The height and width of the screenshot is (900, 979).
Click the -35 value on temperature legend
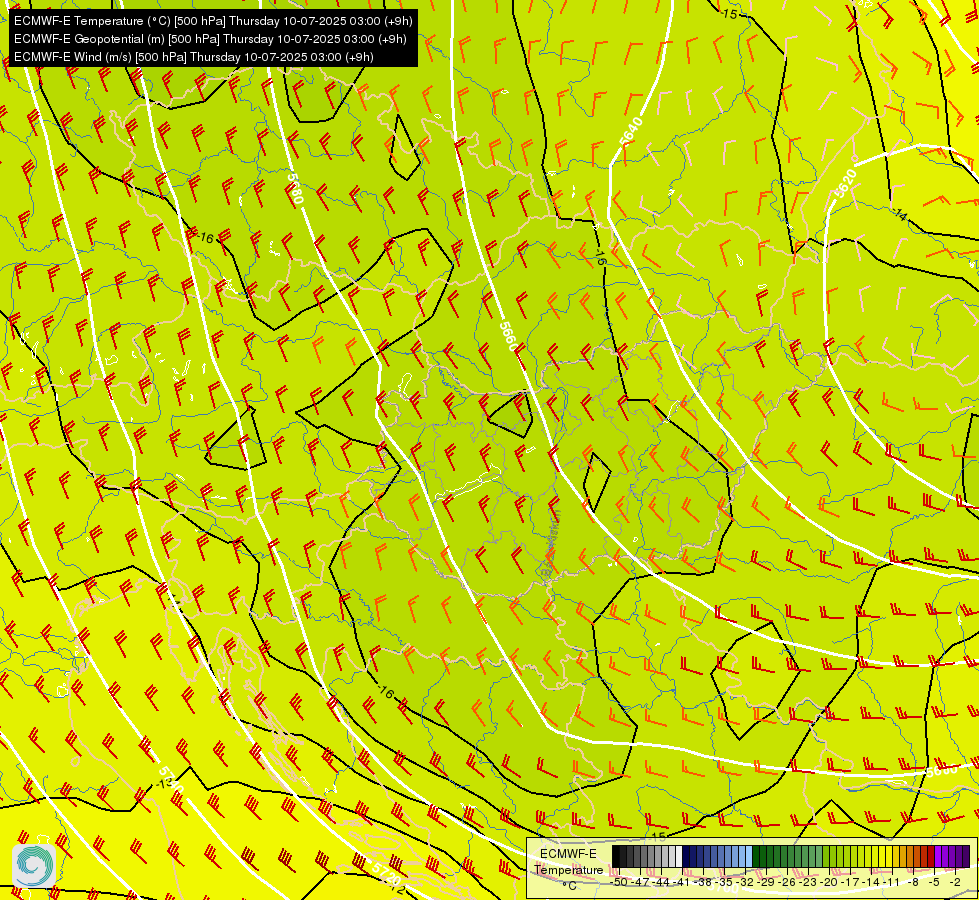pyautogui.click(x=724, y=883)
